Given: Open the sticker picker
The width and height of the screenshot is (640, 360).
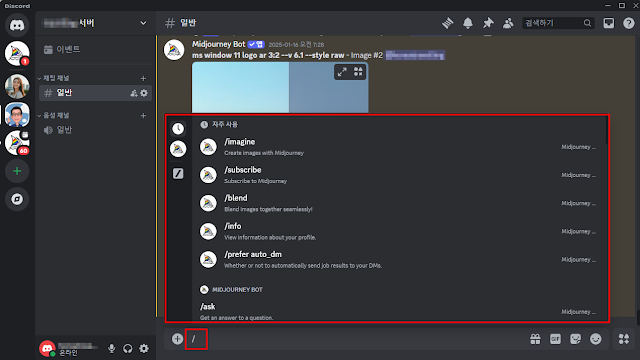Looking at the screenshot, I should 576,339.
